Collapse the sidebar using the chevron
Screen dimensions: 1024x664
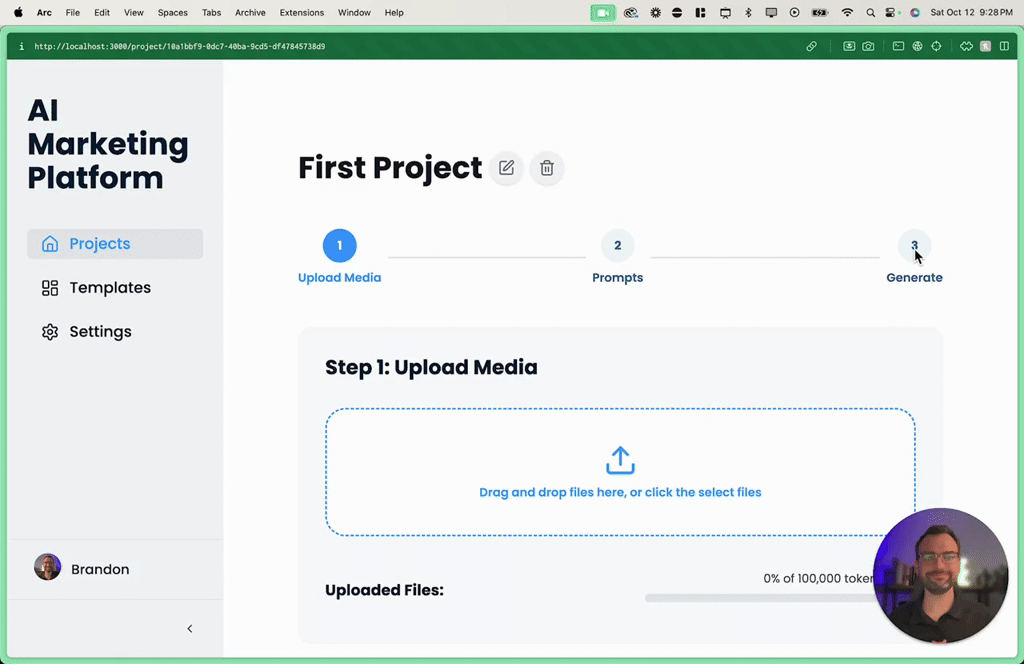pos(189,629)
